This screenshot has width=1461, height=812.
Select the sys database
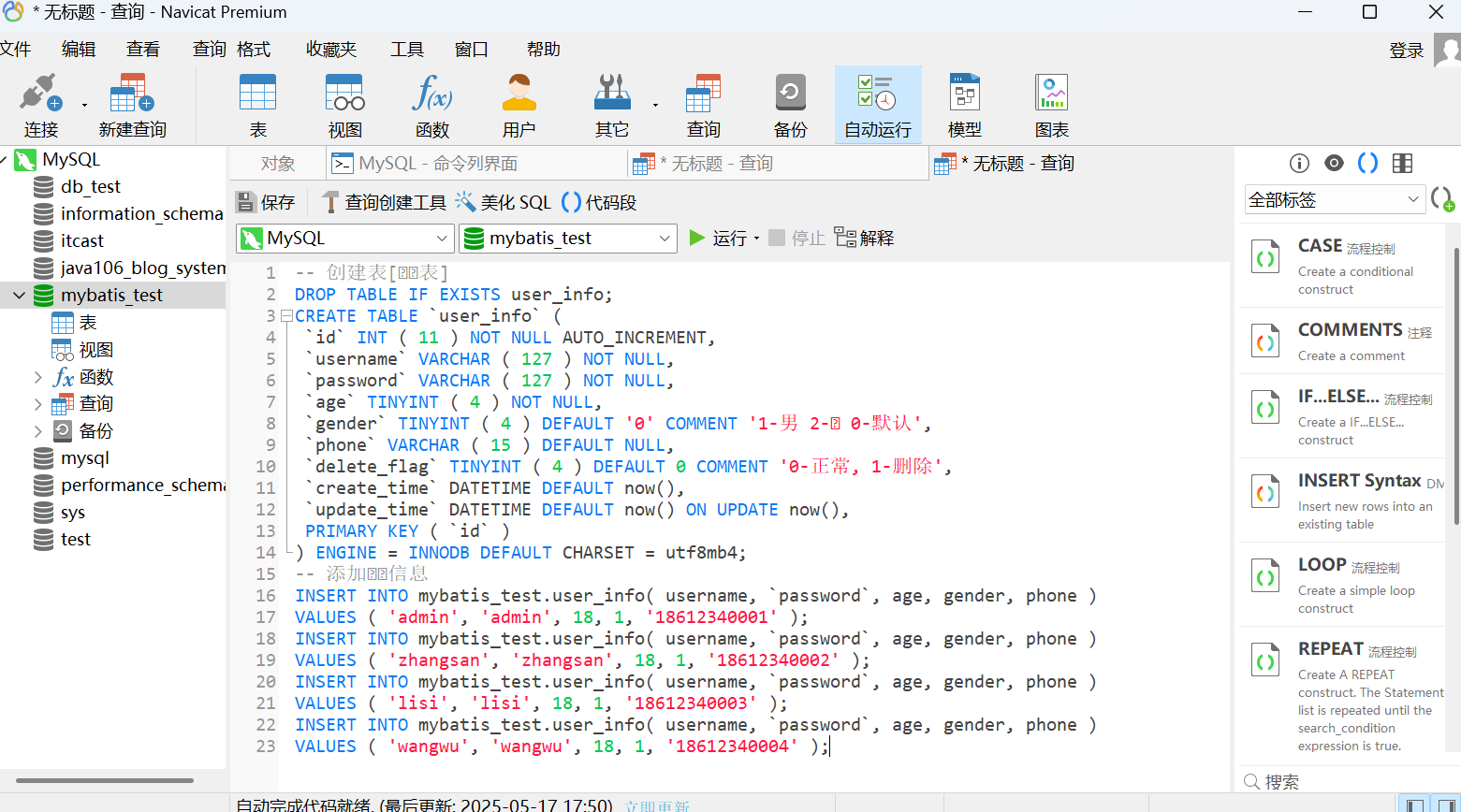point(73,513)
